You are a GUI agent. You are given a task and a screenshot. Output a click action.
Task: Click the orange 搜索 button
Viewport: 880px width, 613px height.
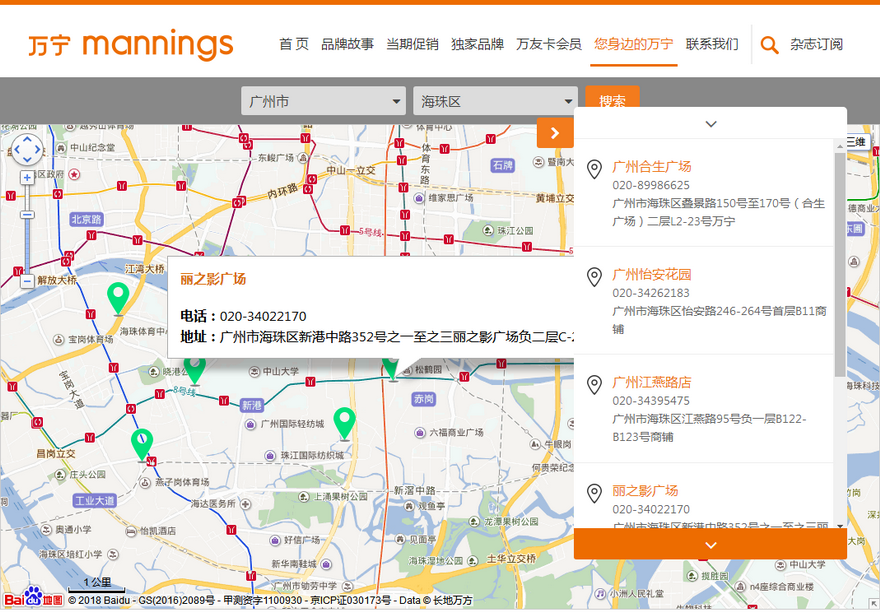coord(612,99)
